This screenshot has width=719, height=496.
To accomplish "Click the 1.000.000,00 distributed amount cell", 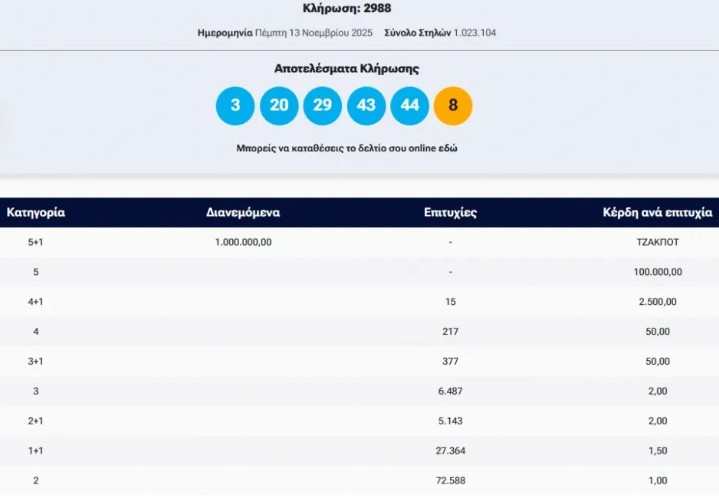I will (x=243, y=242).
